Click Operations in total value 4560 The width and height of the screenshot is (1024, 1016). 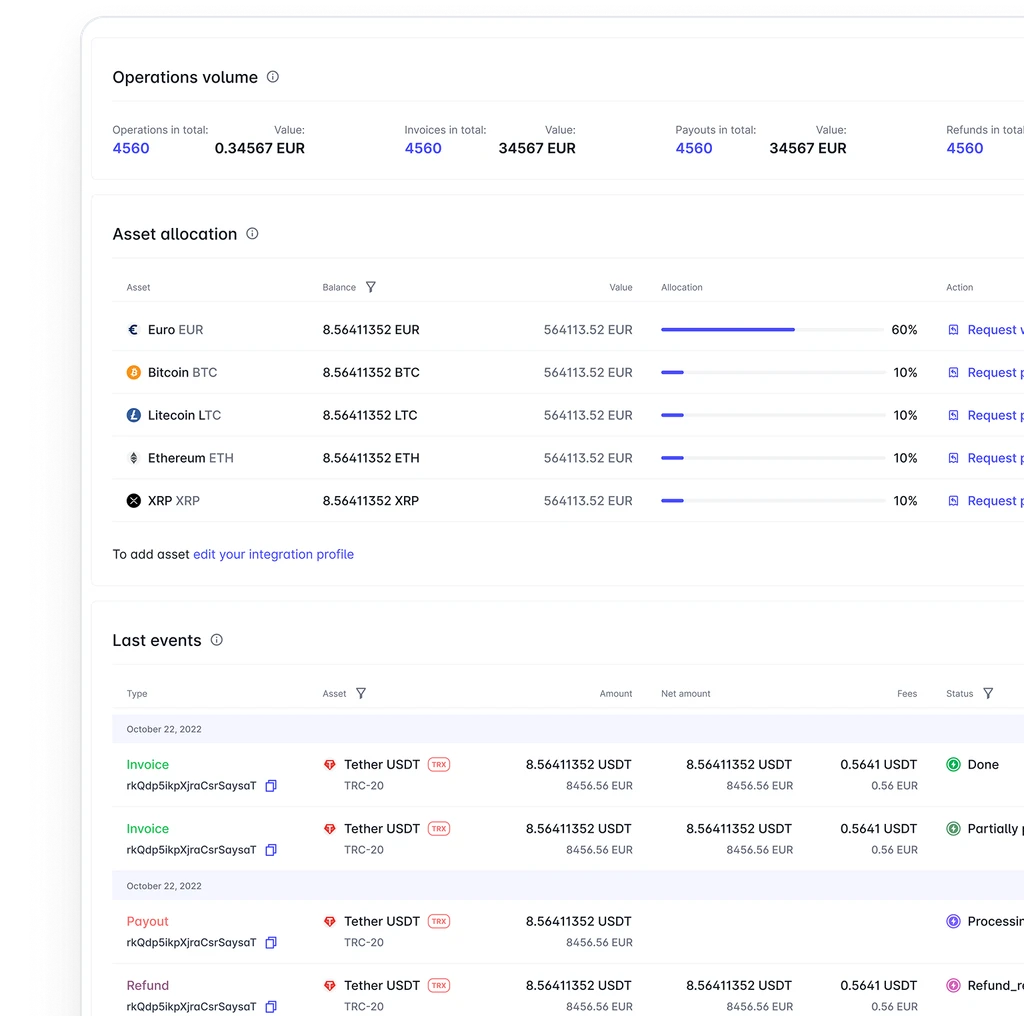click(x=131, y=148)
